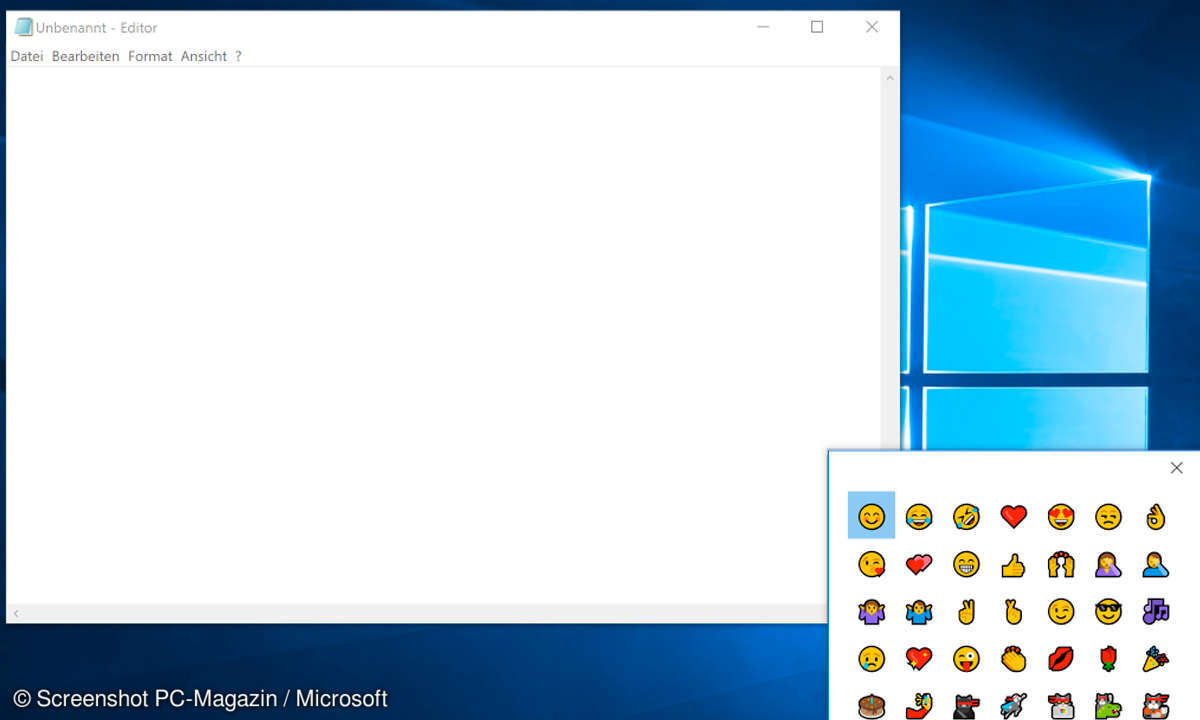Select the grinning teeth face emoji
The height and width of the screenshot is (720, 1200).
(x=966, y=564)
